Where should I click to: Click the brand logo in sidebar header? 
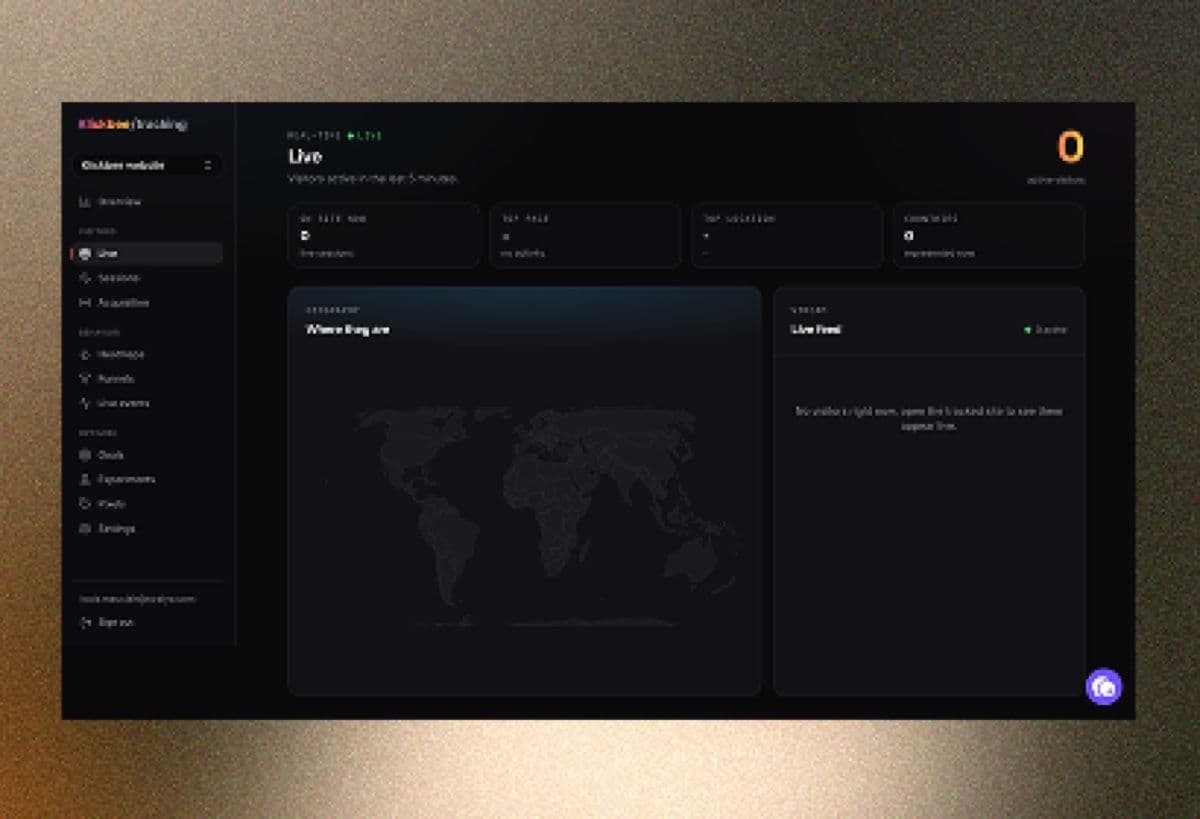coord(133,125)
